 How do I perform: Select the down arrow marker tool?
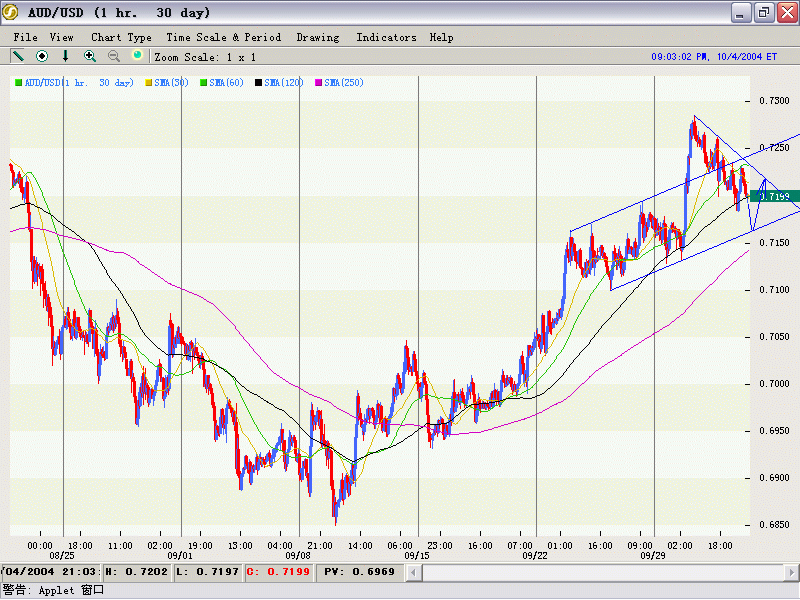click(66, 56)
